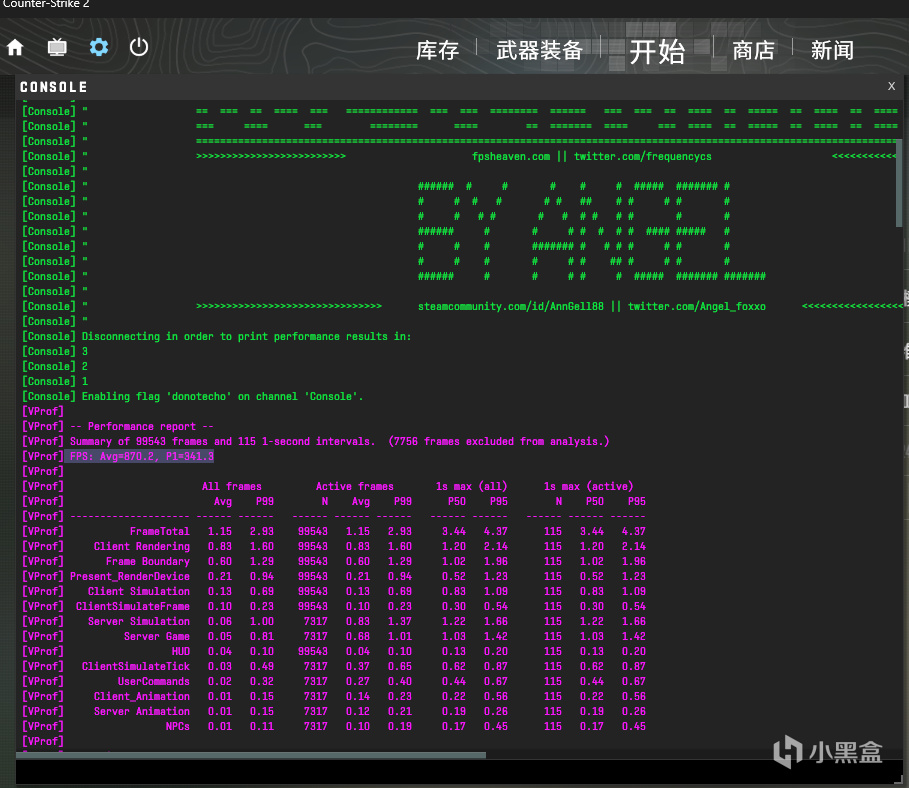Open settings gear icon
The height and width of the screenshot is (788, 909).
[x=99, y=47]
